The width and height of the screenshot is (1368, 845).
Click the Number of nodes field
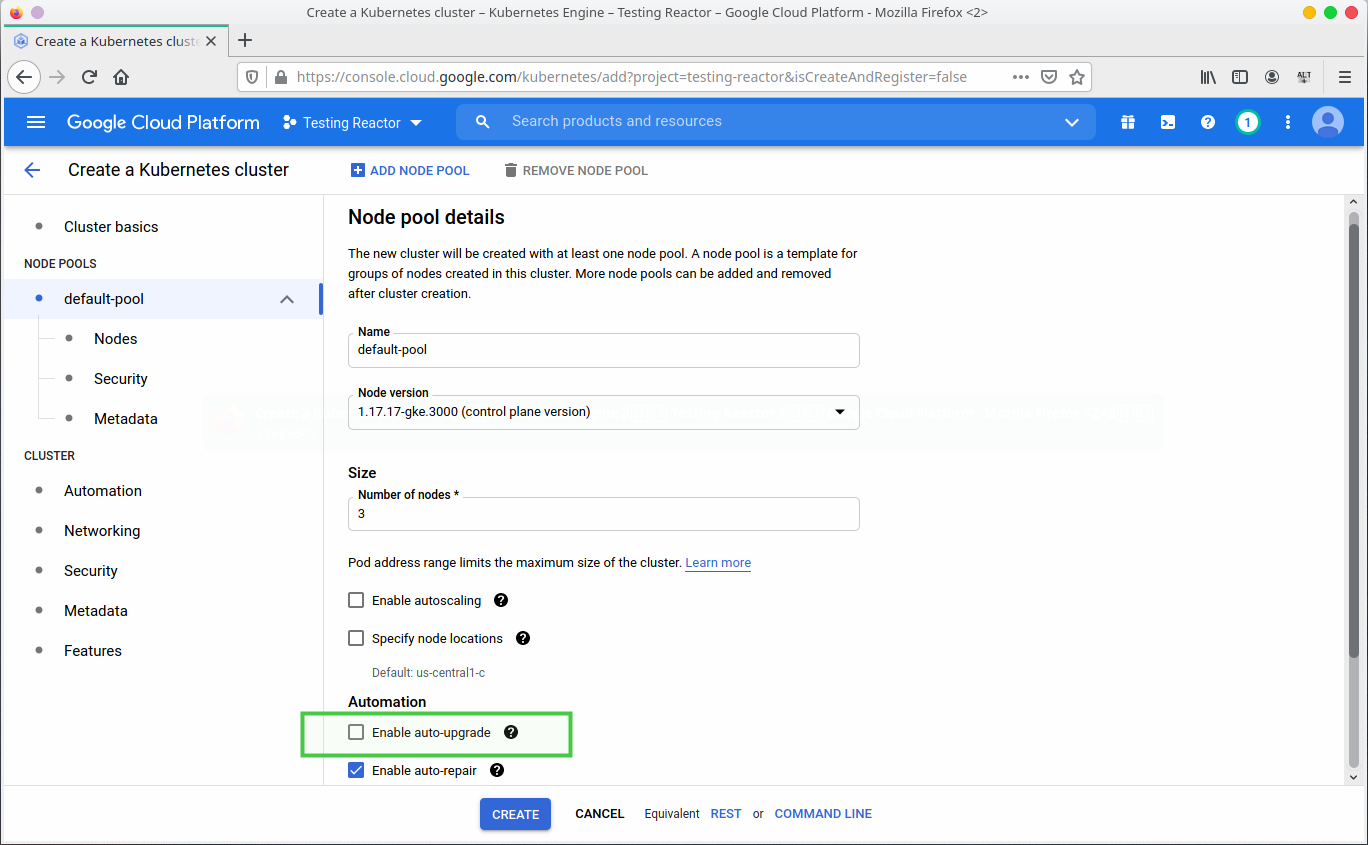(x=603, y=513)
